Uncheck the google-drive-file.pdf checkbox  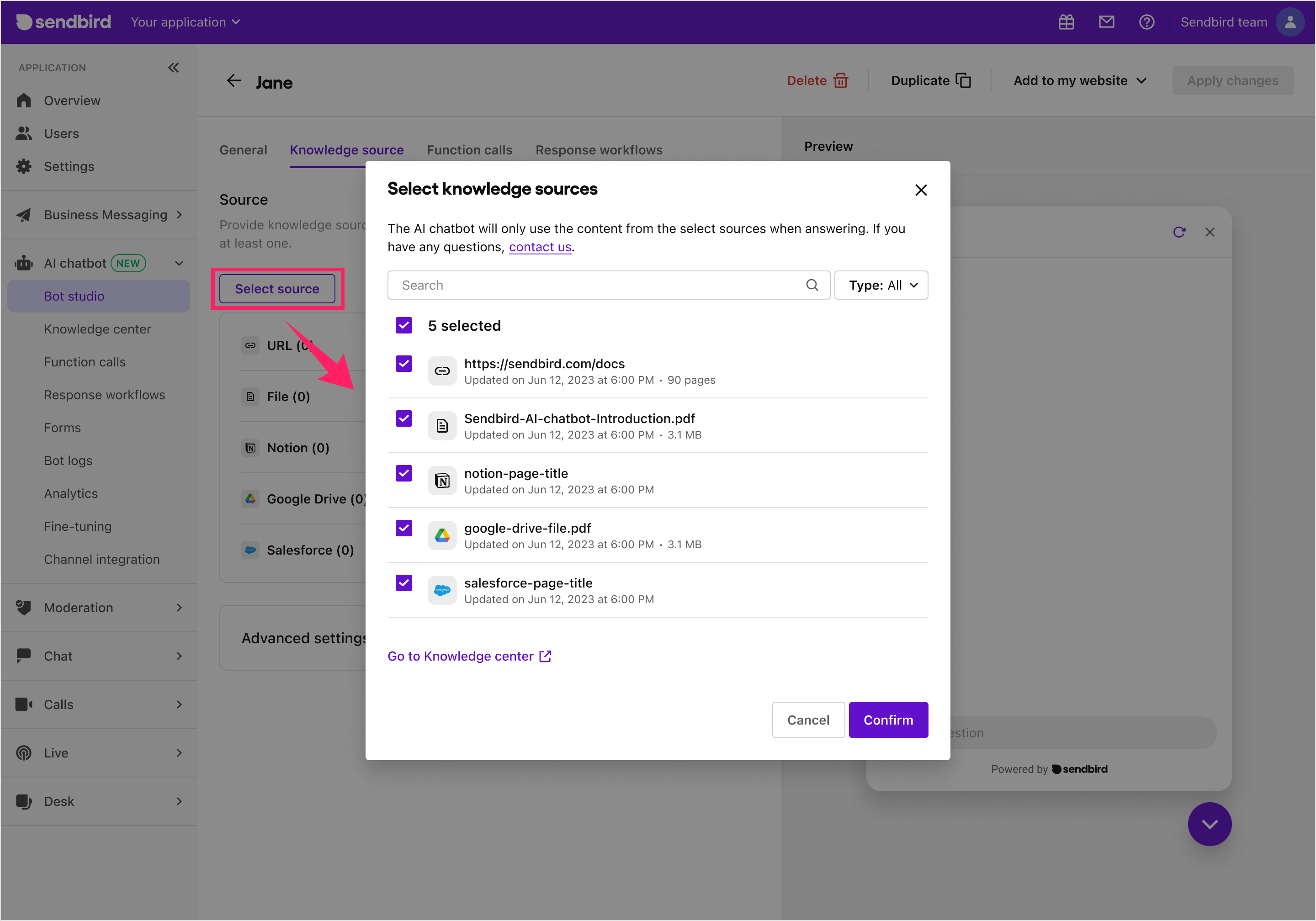(404, 528)
